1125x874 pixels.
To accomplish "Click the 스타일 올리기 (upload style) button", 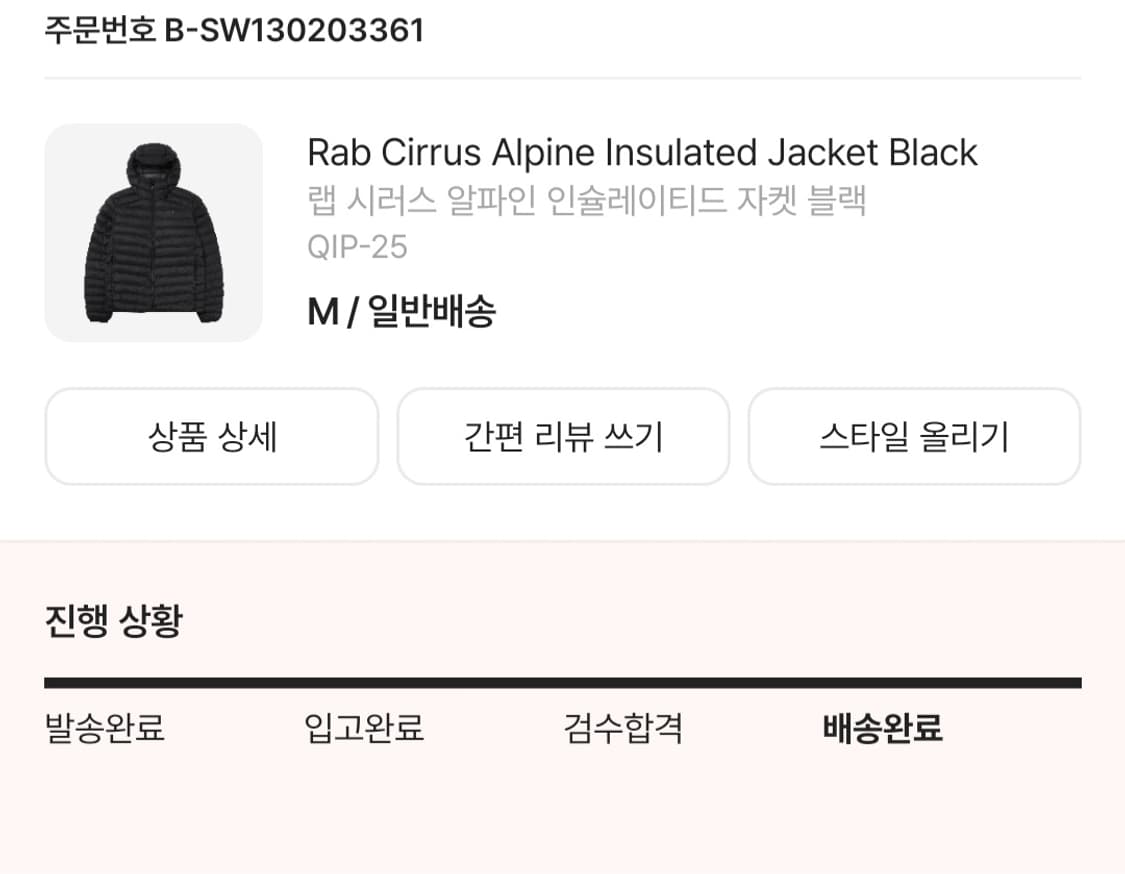I will tap(914, 436).
